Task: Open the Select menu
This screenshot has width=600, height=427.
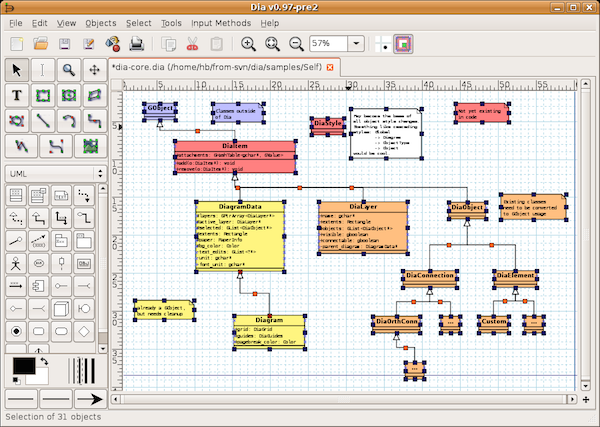Action: (139, 23)
